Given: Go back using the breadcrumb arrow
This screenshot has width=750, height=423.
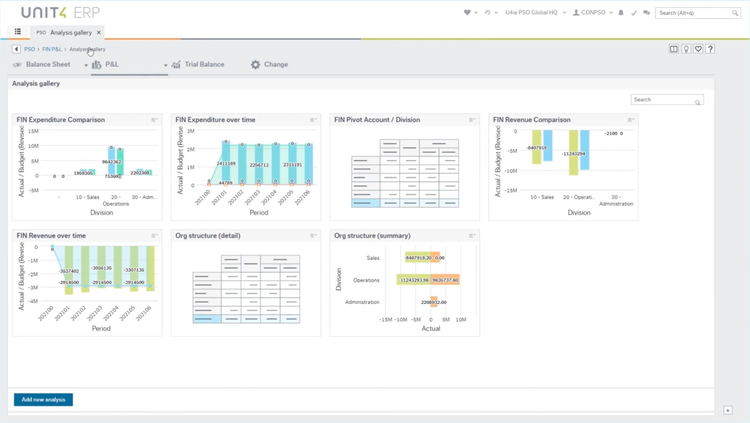Looking at the screenshot, I should [x=16, y=49].
